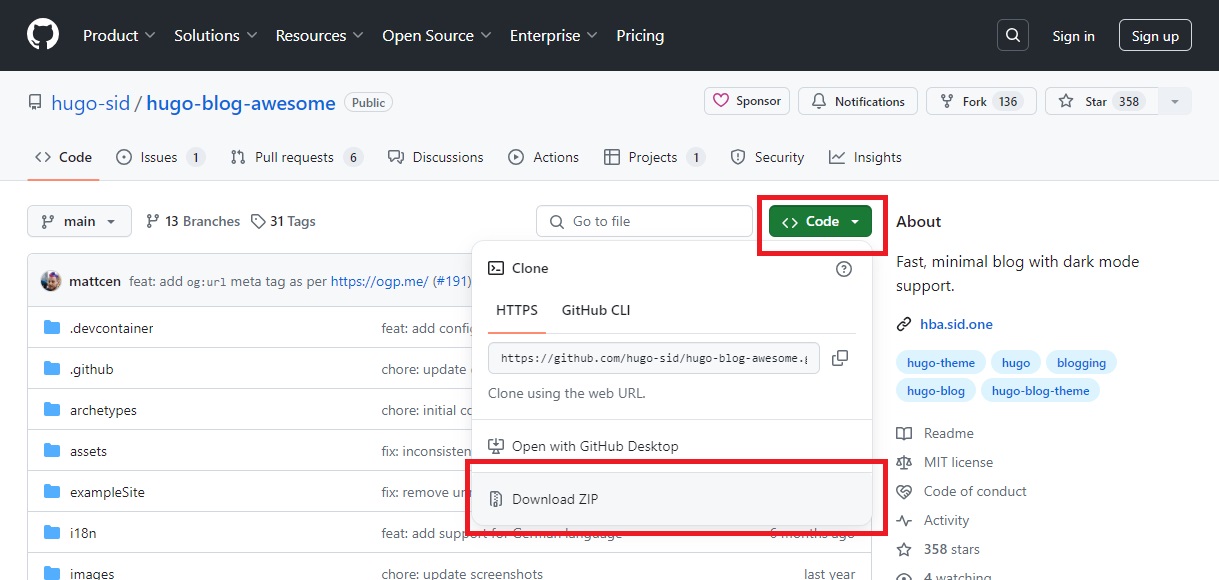This screenshot has width=1219, height=580.
Task: Open the https://ogp.me/ commit link
Action: tap(379, 281)
